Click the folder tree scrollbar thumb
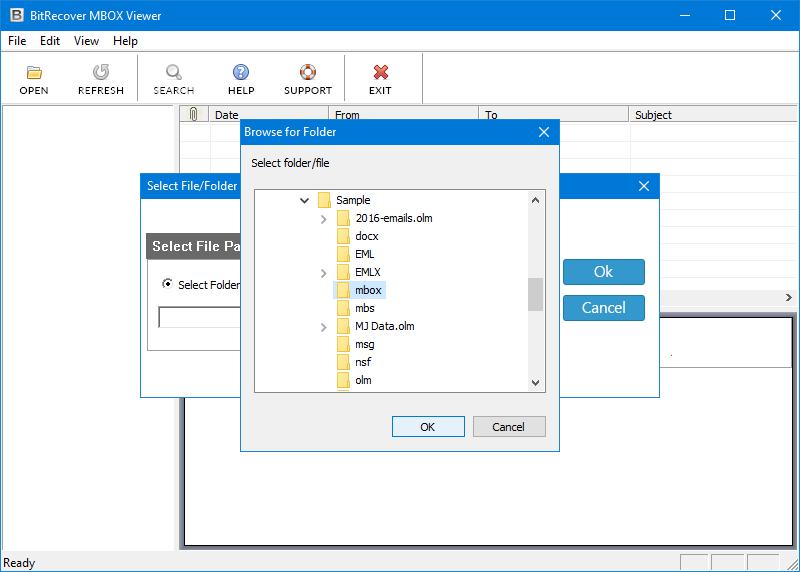Viewport: 800px width, 572px height. (x=535, y=294)
